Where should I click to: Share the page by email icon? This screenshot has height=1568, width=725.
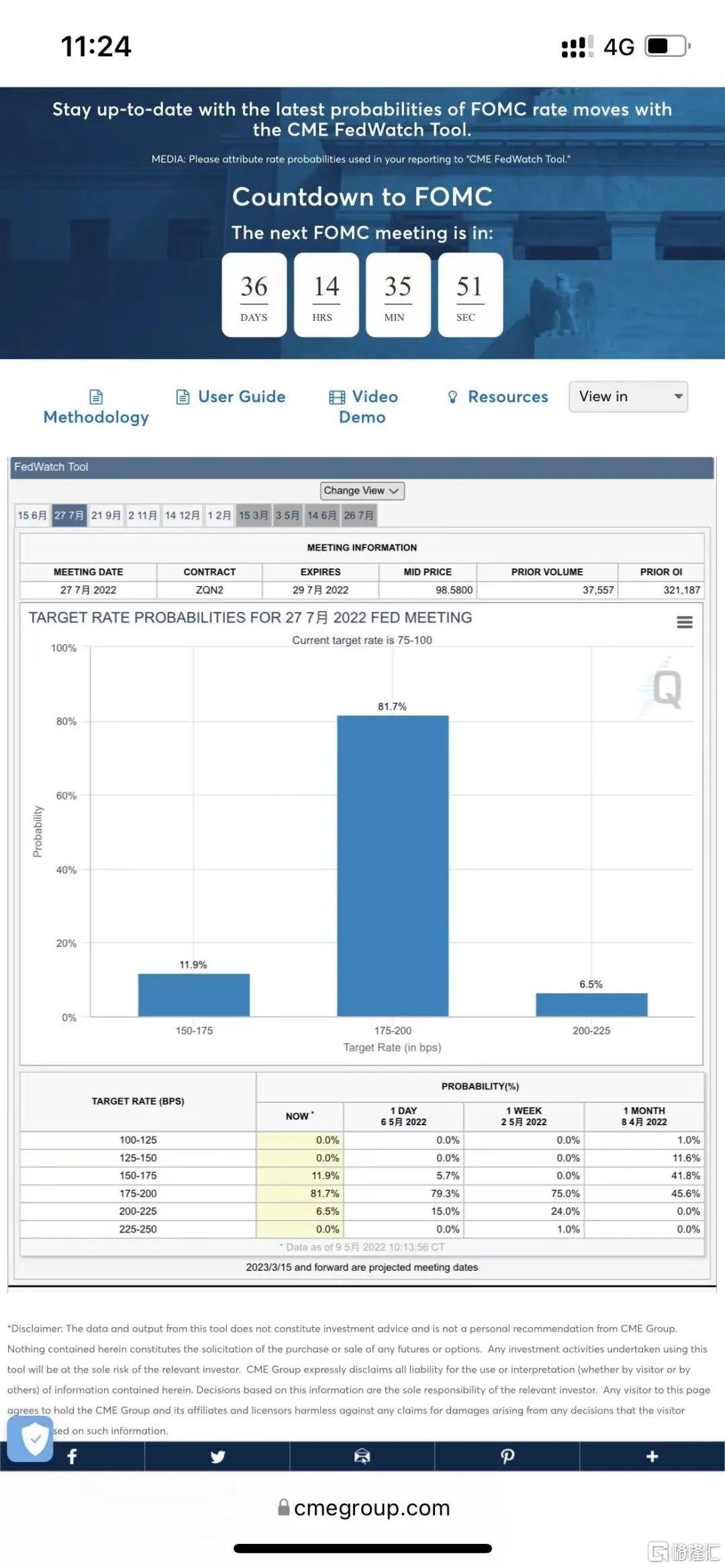pos(362,1455)
